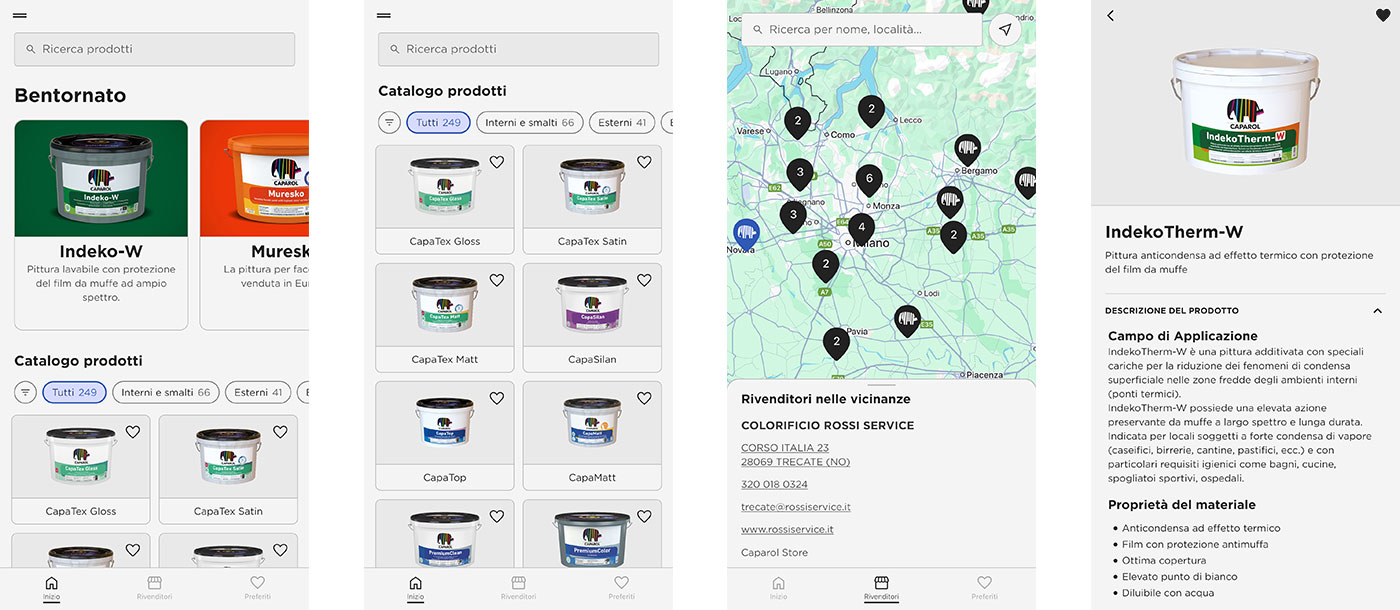1400x610 pixels.
Task: Favorite the CapaSilan product with its heart
Action: tap(644, 280)
